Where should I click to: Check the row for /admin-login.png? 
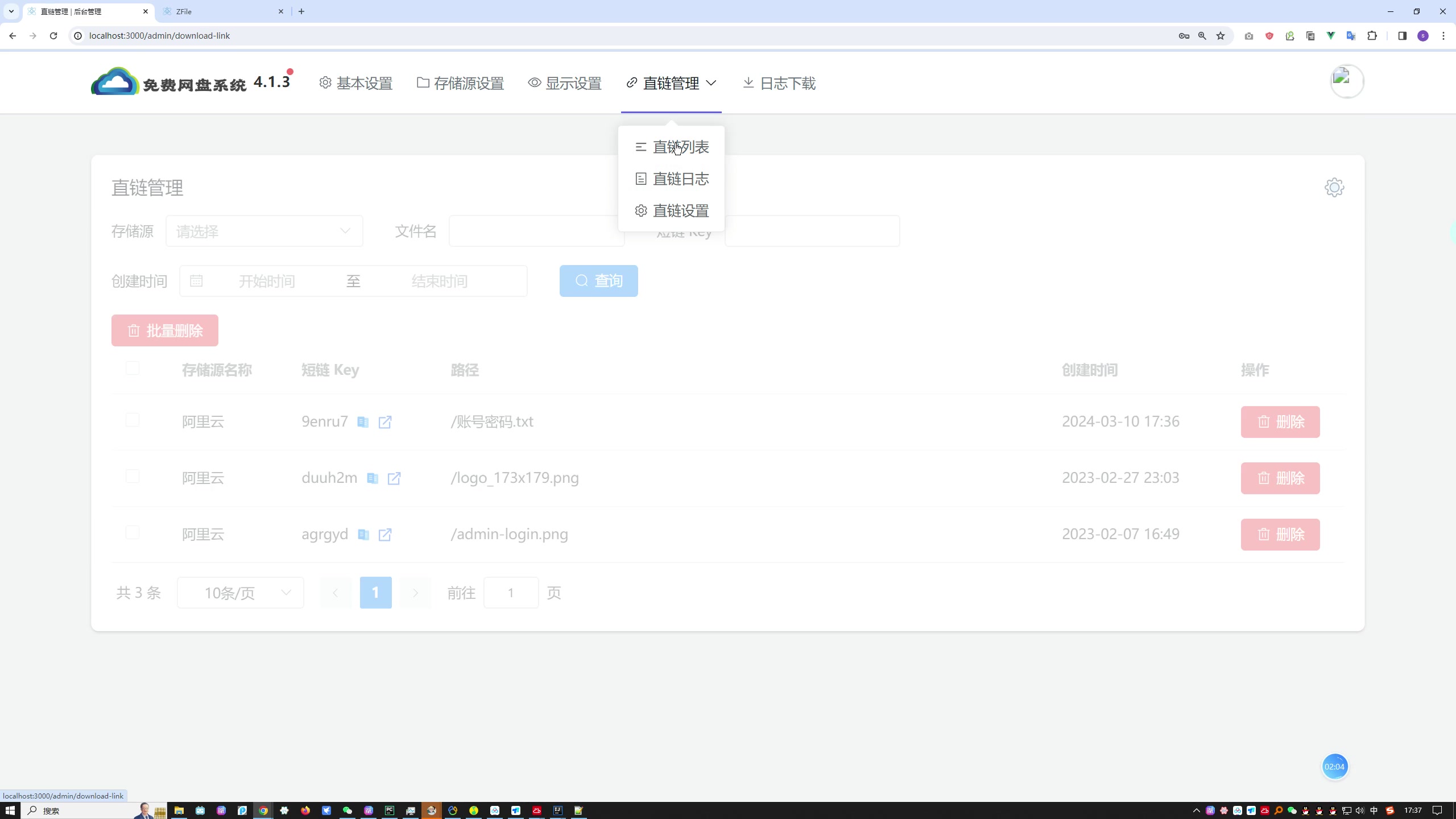tap(133, 533)
